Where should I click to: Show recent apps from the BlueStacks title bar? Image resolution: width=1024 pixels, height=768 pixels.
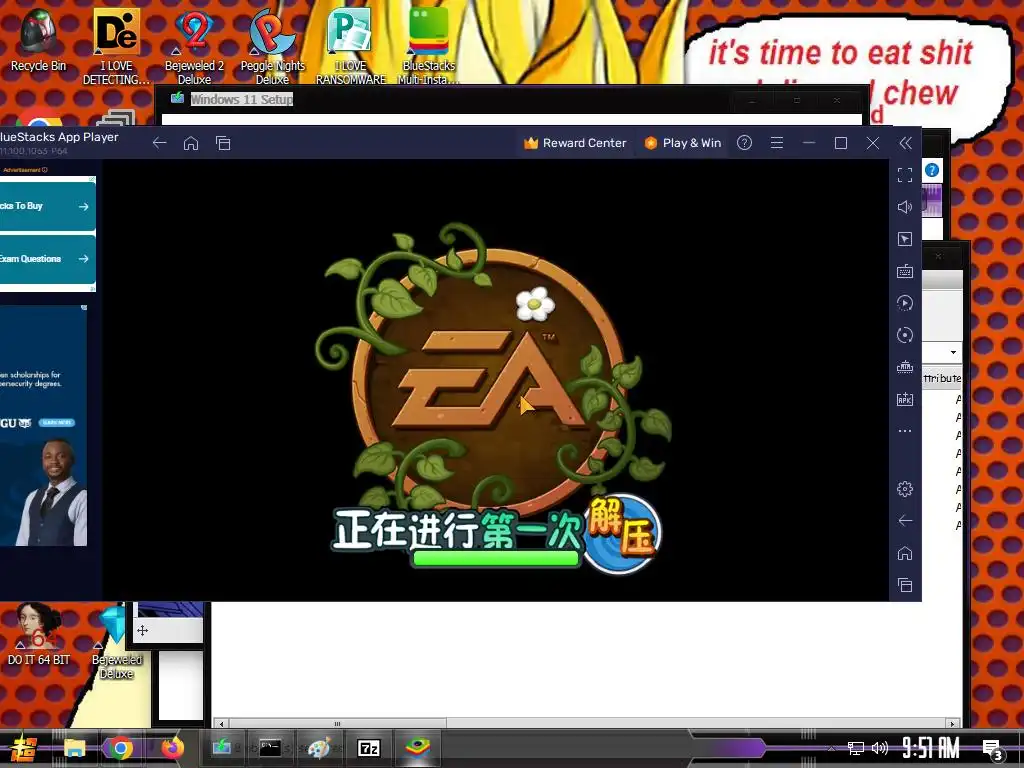point(223,143)
